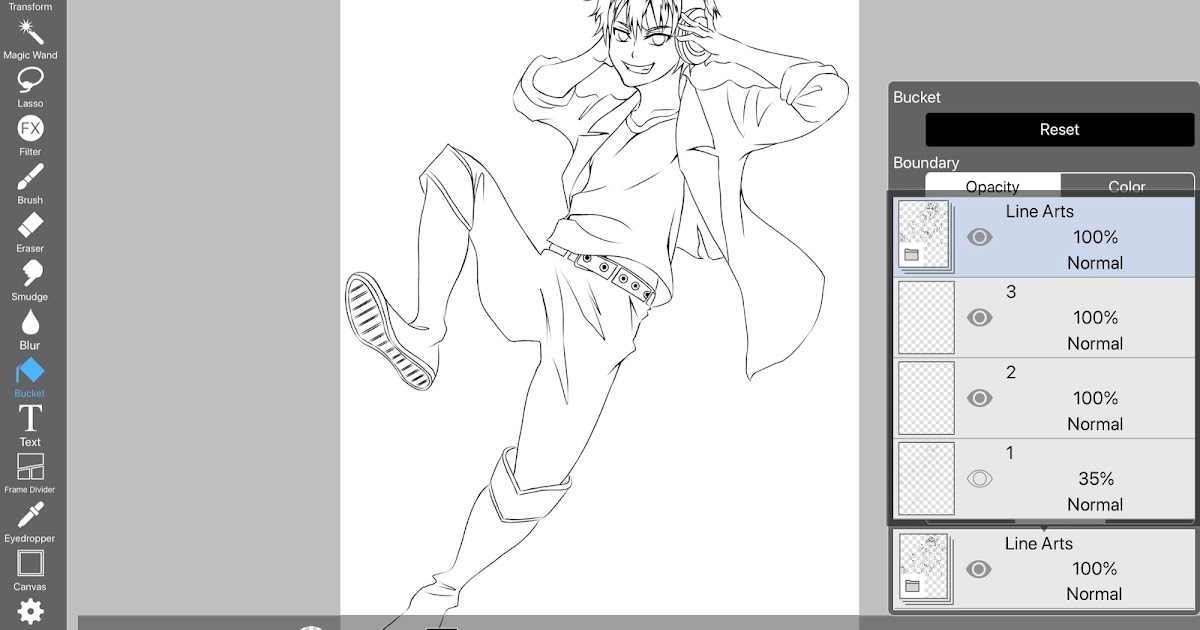Switch to the Opacity tab
Image resolution: width=1200 pixels, height=630 pixels.
(x=991, y=186)
